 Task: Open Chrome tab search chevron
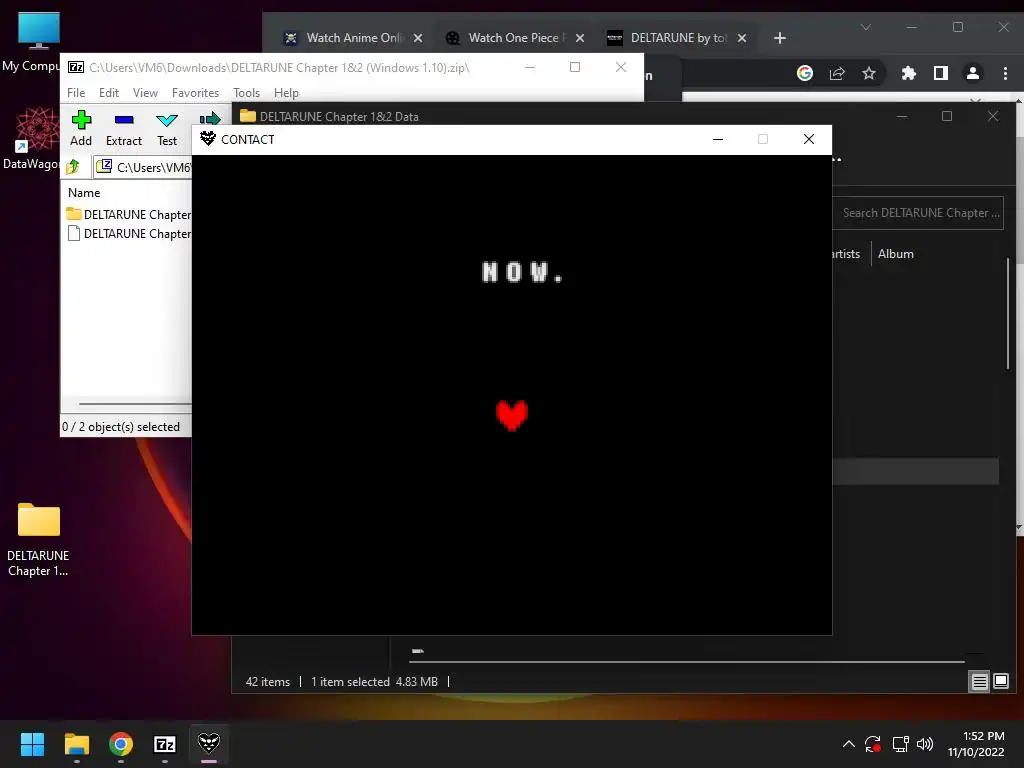(866, 27)
